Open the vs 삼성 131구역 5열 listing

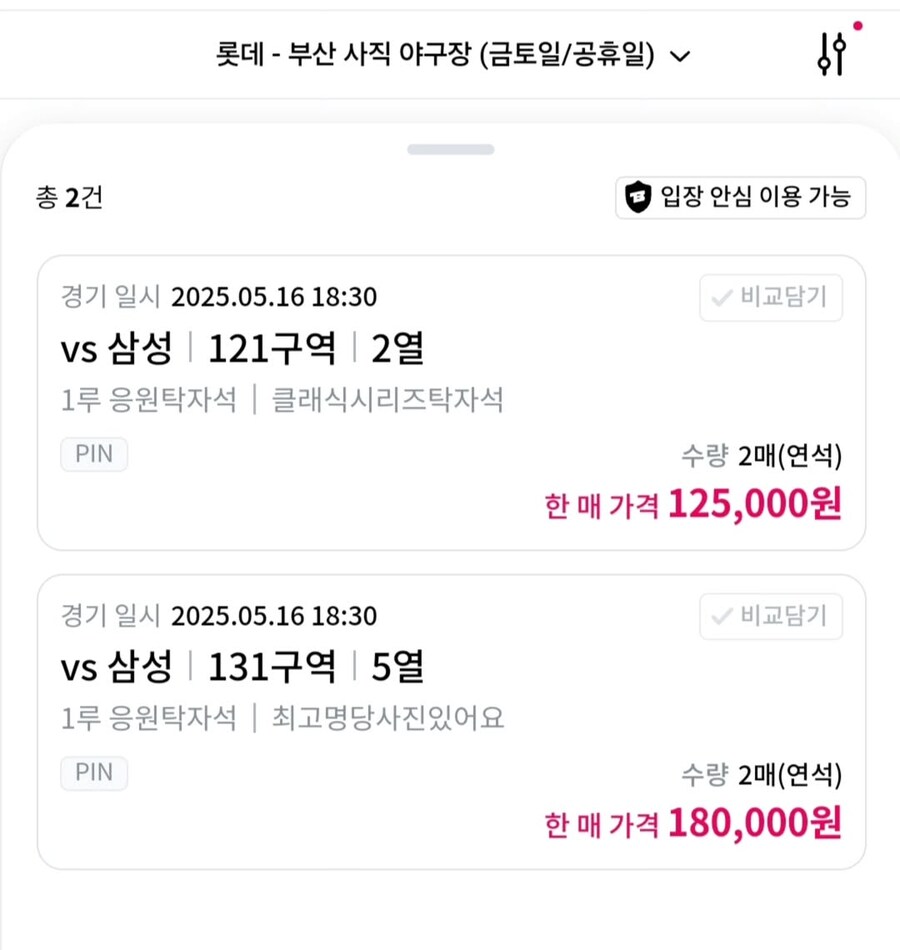tap(242, 667)
